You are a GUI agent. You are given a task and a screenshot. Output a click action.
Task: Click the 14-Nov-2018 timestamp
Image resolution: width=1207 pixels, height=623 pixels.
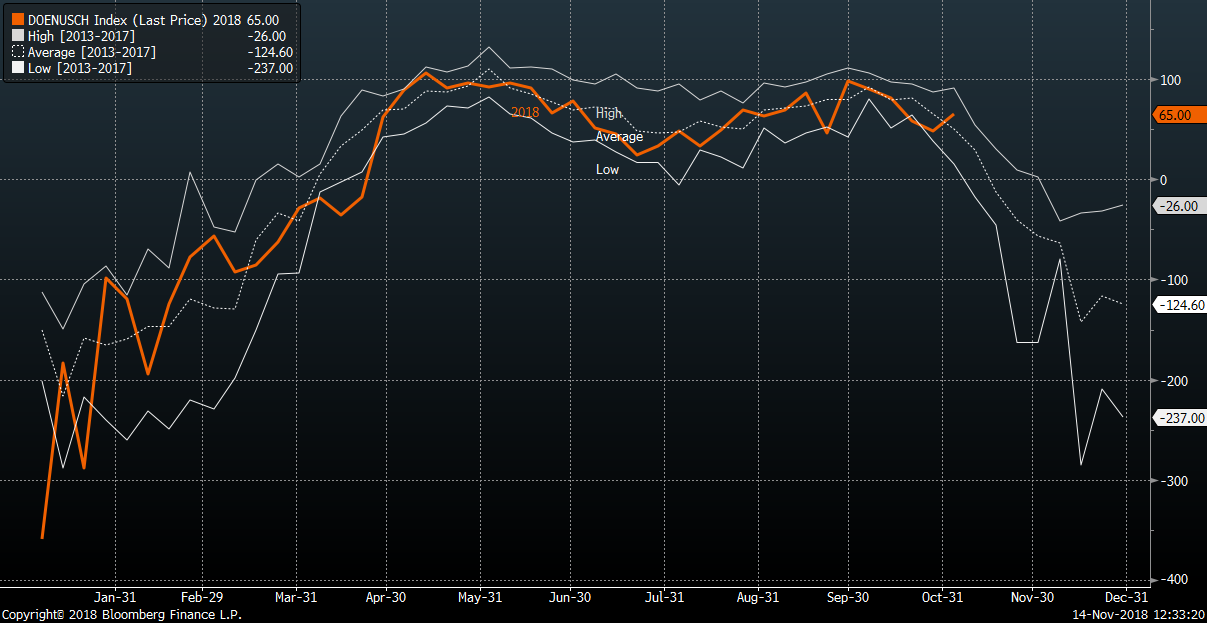pos(1138,615)
